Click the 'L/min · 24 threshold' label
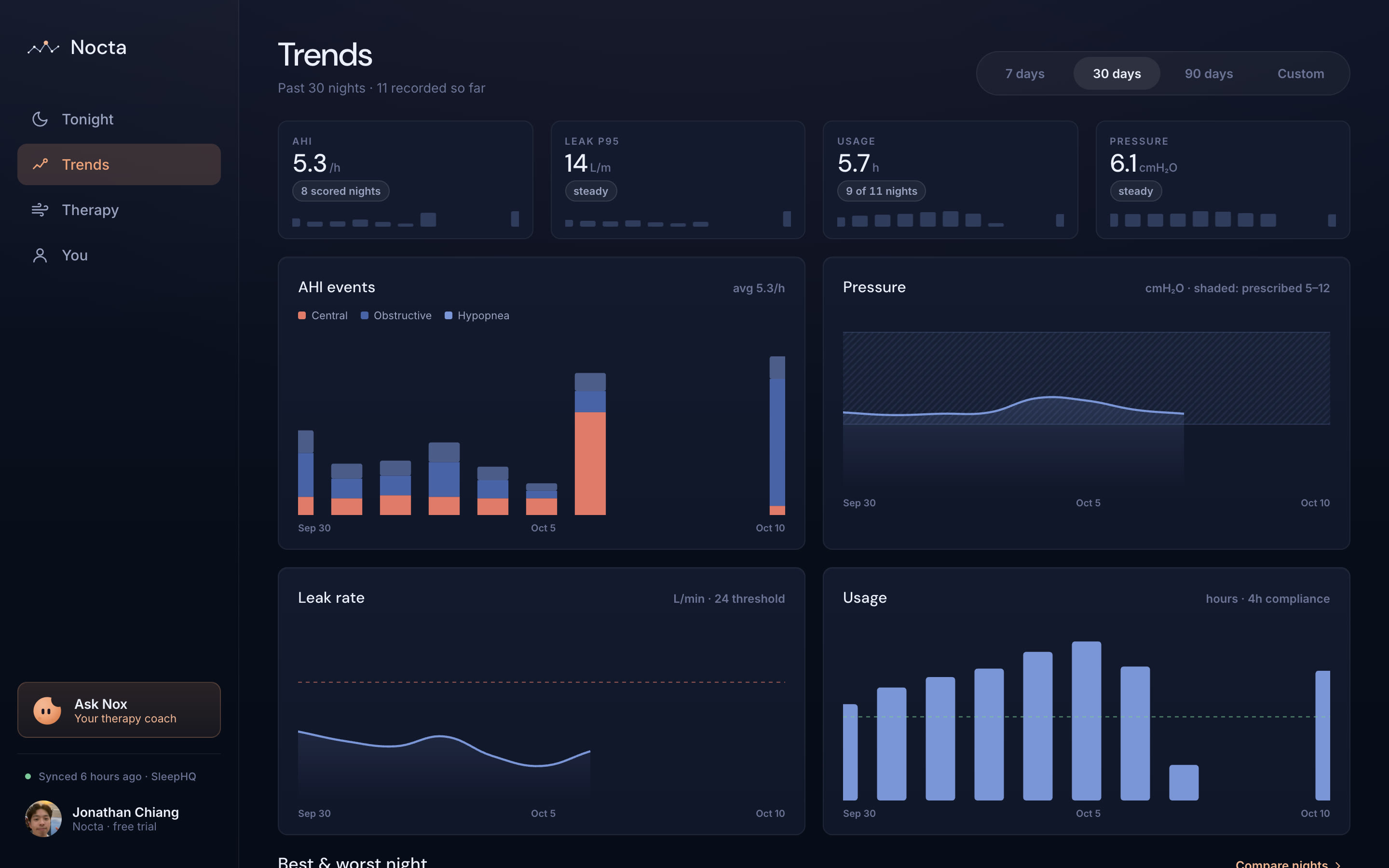The width and height of the screenshot is (1389, 868). [729, 599]
